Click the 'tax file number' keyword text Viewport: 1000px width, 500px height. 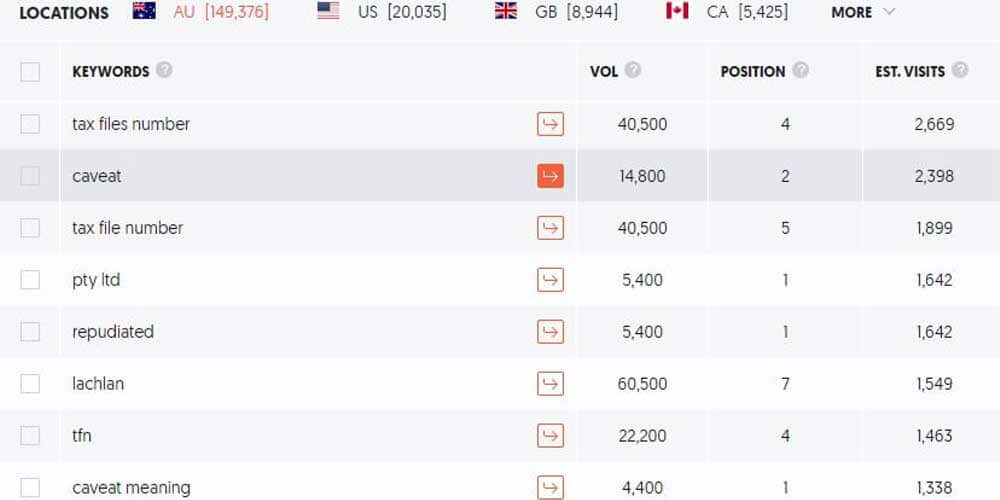tap(127, 228)
